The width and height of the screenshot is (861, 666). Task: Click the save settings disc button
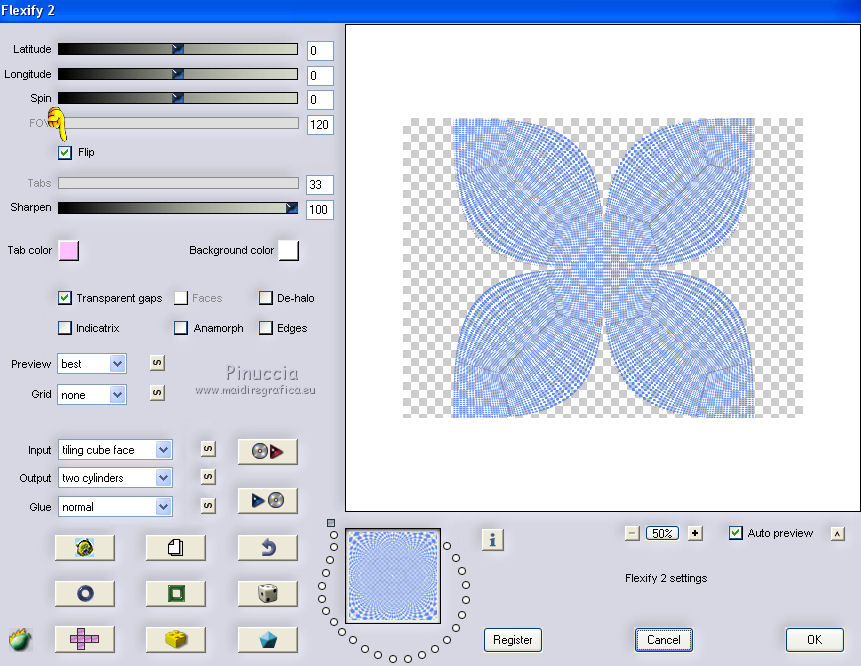[x=267, y=500]
